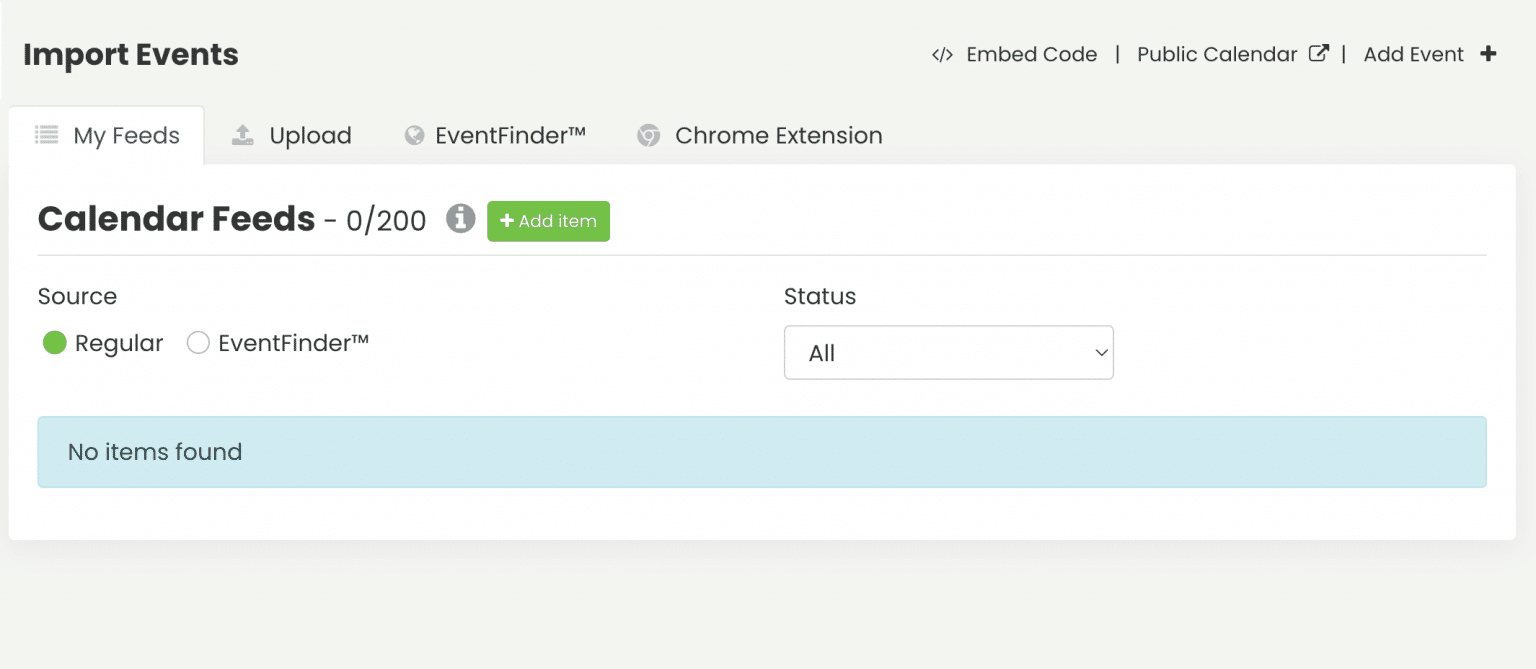Click the plus icon next to Add Event
The width and height of the screenshot is (1536, 669).
pyautogui.click(x=1488, y=54)
